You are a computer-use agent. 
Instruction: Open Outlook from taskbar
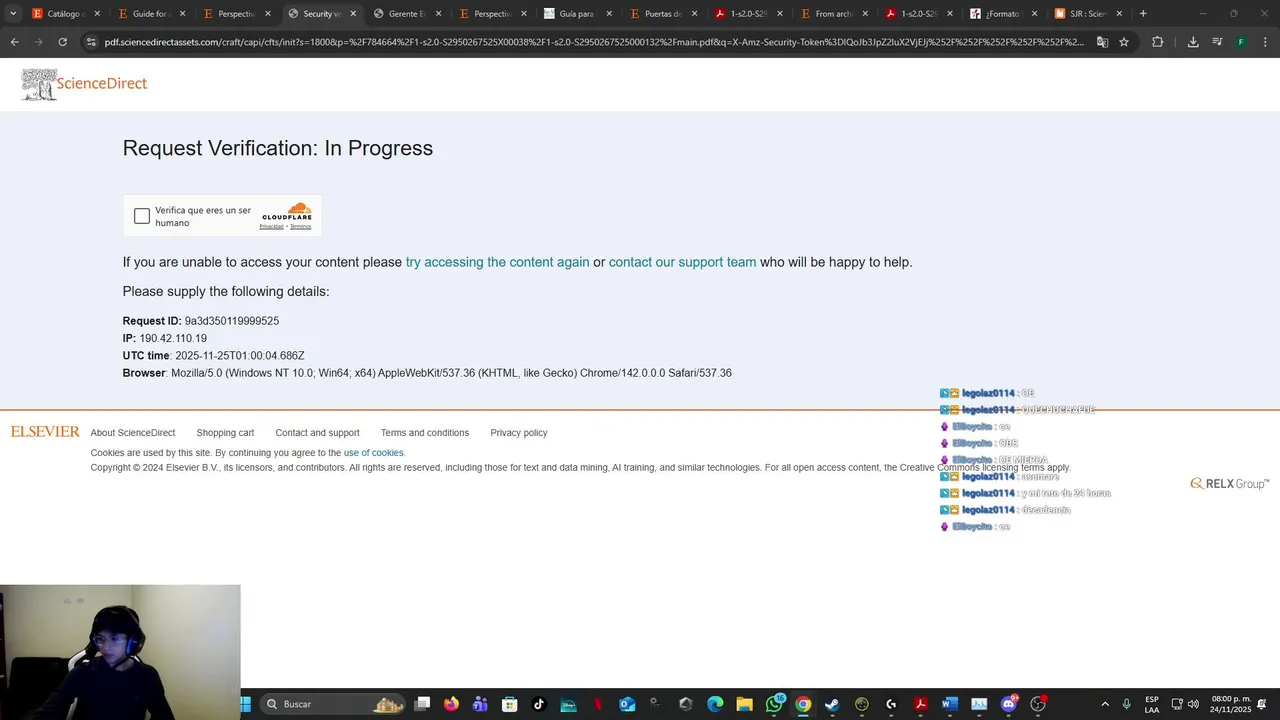(x=627, y=704)
